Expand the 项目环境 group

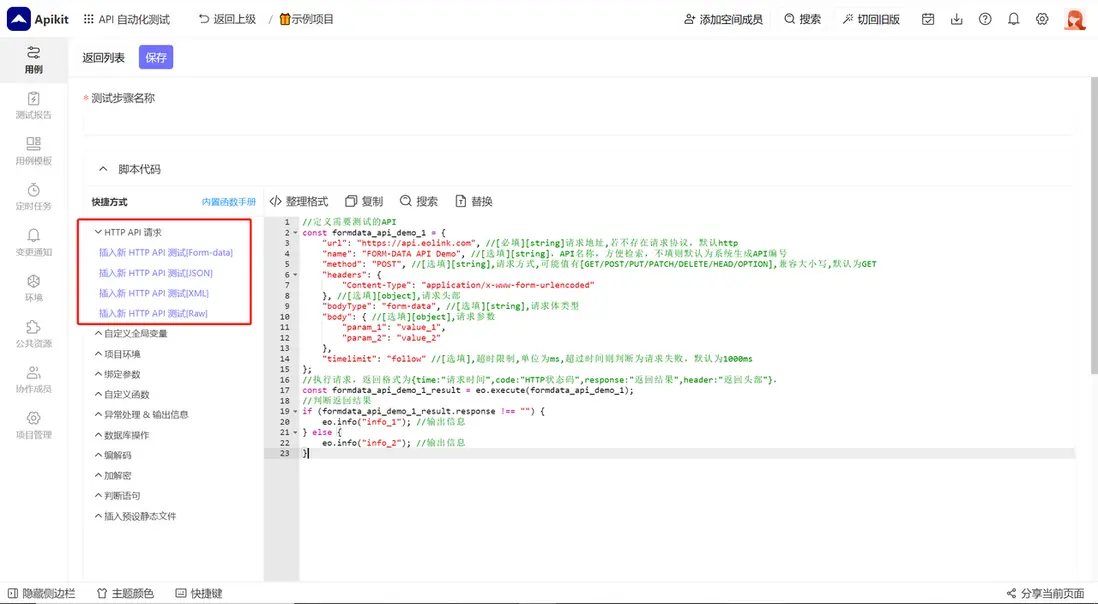(x=118, y=354)
